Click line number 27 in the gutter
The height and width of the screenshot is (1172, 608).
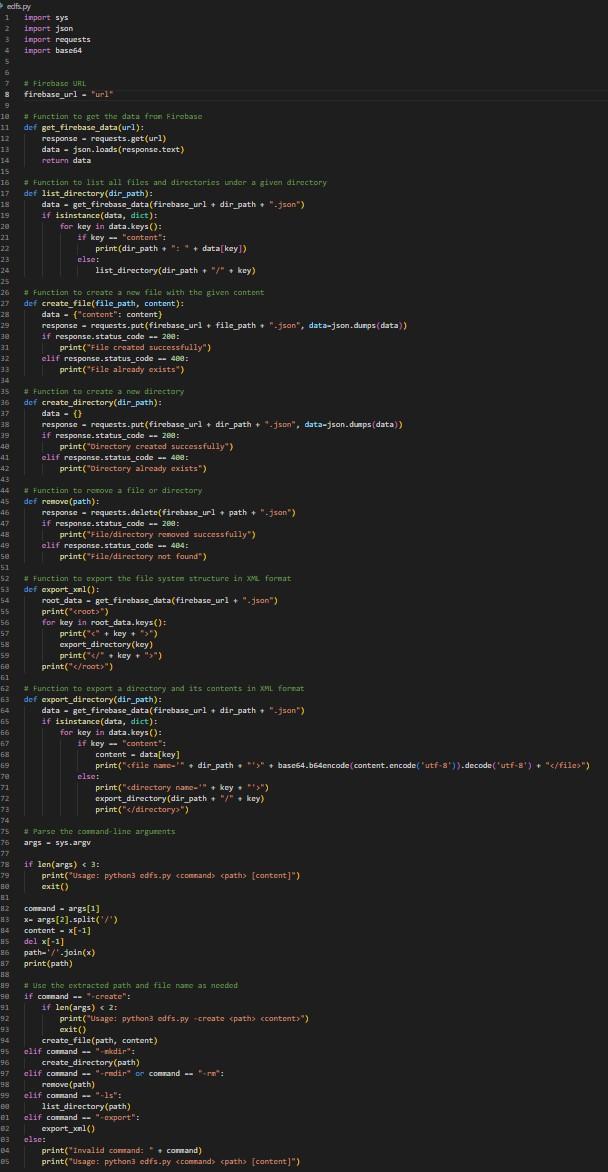[5, 303]
